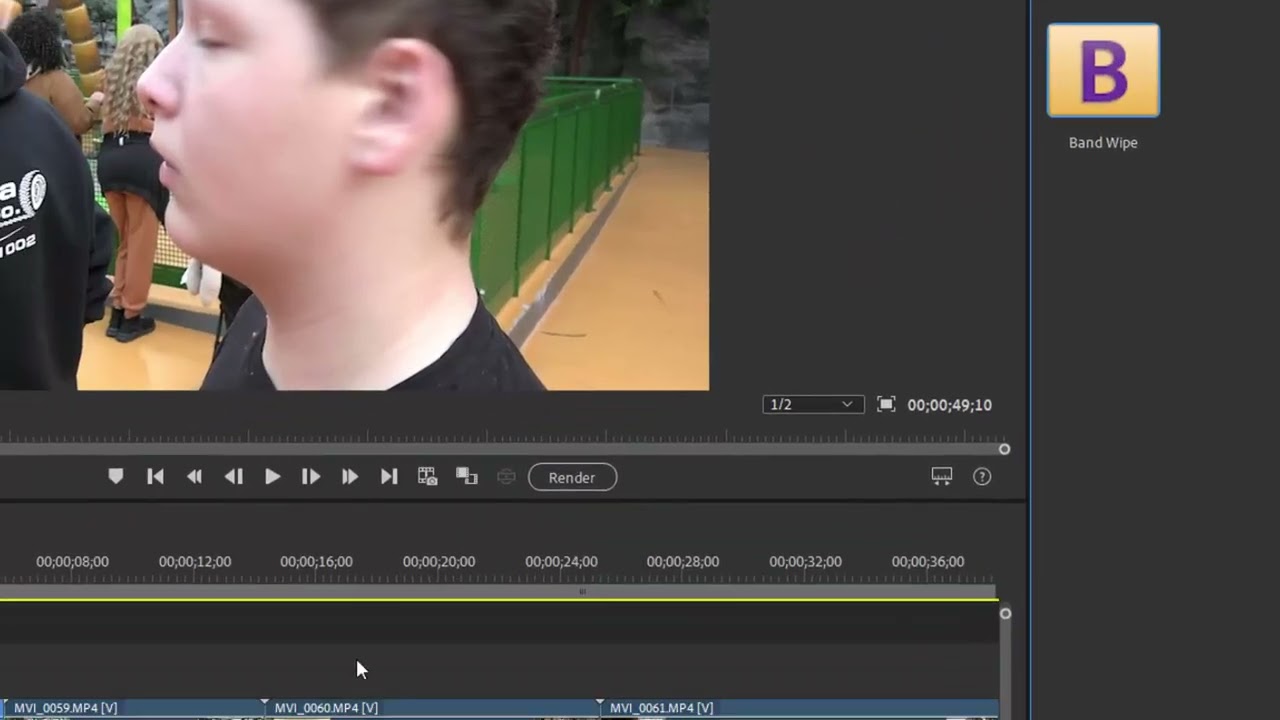1280x720 pixels.
Task: Select the MVI_0060.MP4 clip on timeline
Action: [x=432, y=708]
